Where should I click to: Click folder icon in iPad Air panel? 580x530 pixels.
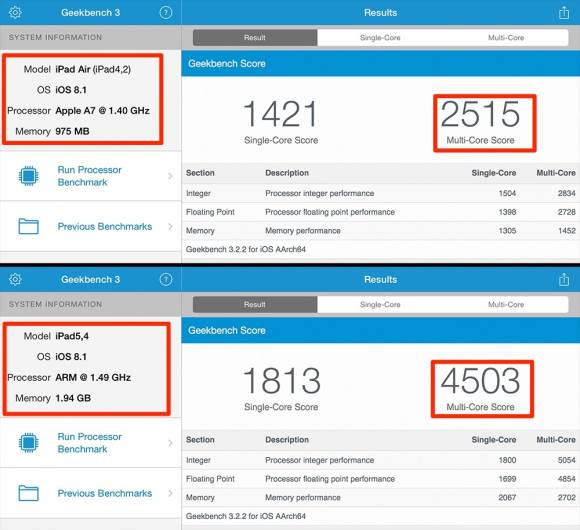(x=28, y=226)
